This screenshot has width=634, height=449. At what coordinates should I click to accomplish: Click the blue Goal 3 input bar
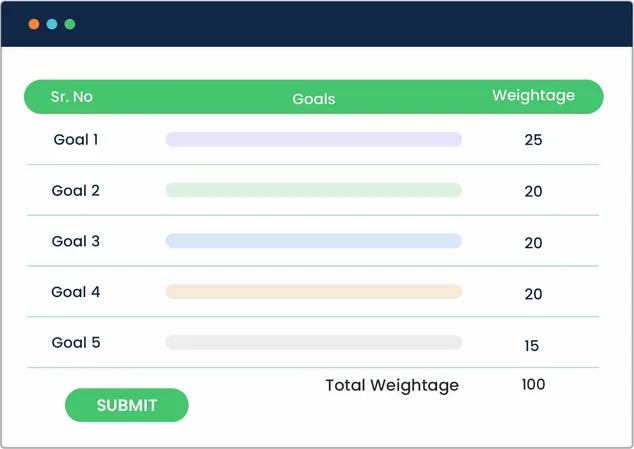pyautogui.click(x=313, y=241)
